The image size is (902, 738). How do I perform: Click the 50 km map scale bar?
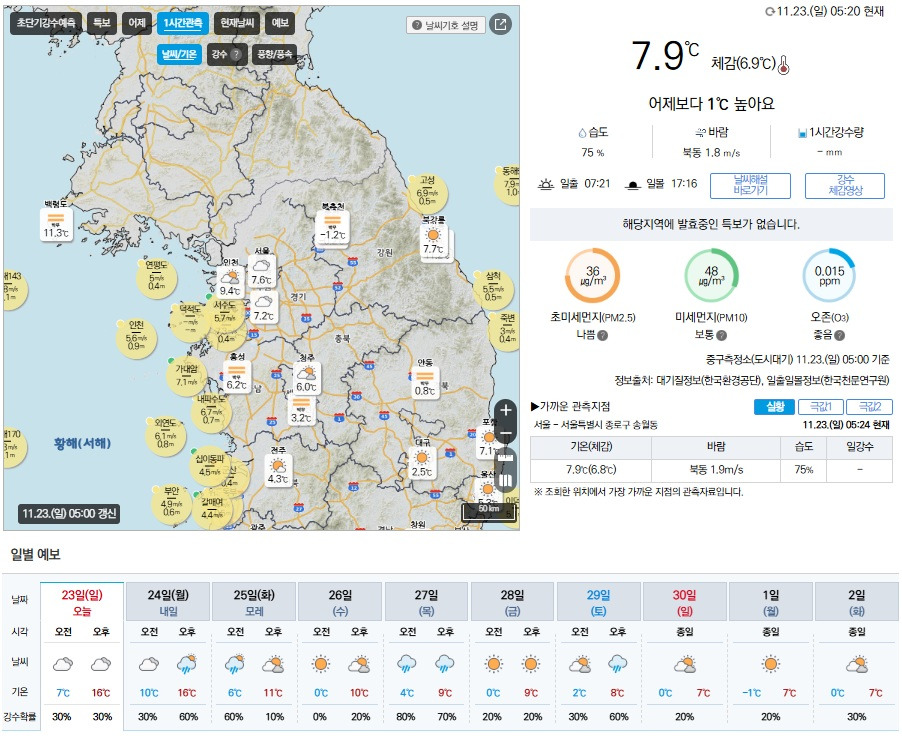pyautogui.click(x=489, y=511)
